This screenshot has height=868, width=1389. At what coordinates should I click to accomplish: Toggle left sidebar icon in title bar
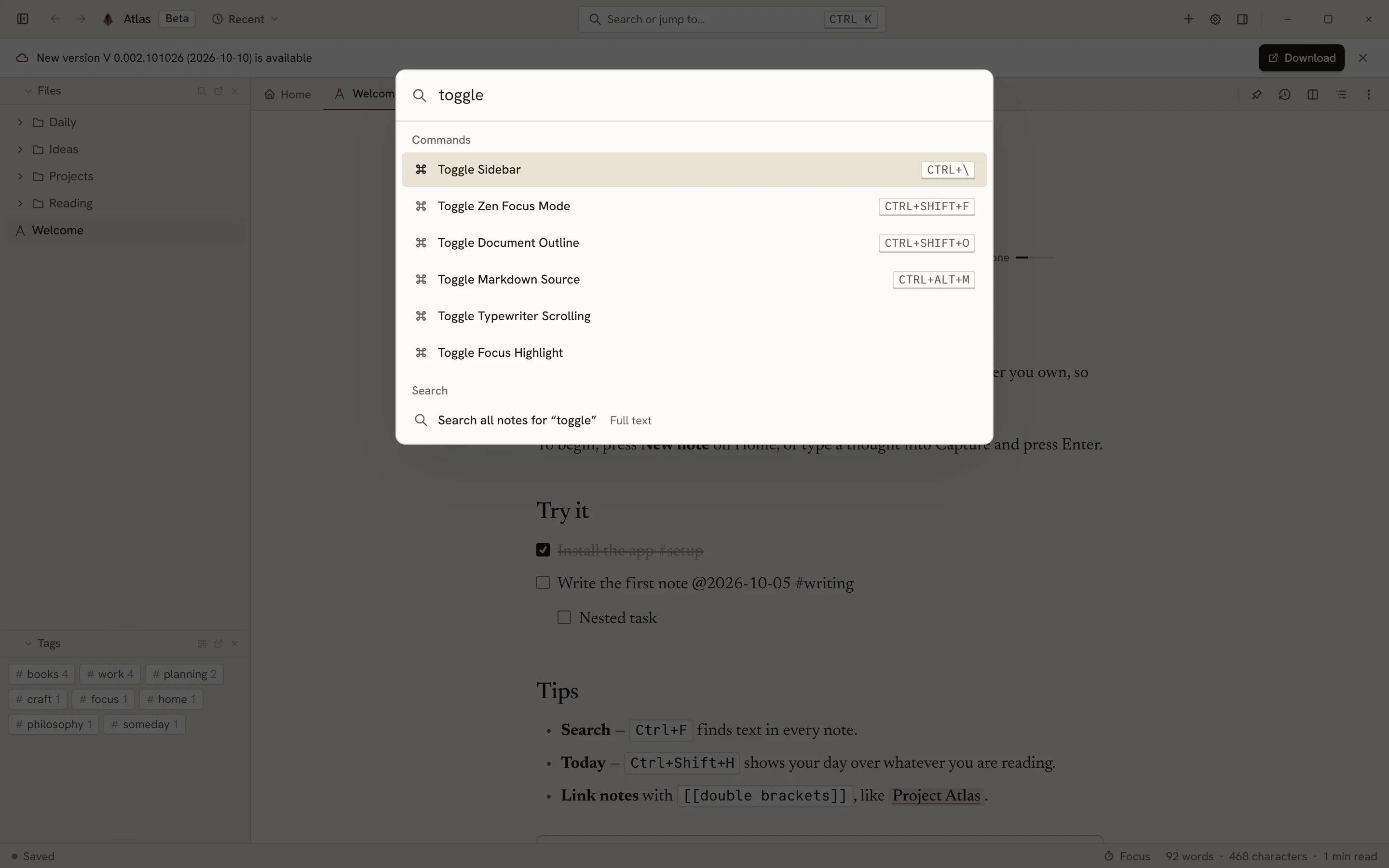coord(22,19)
